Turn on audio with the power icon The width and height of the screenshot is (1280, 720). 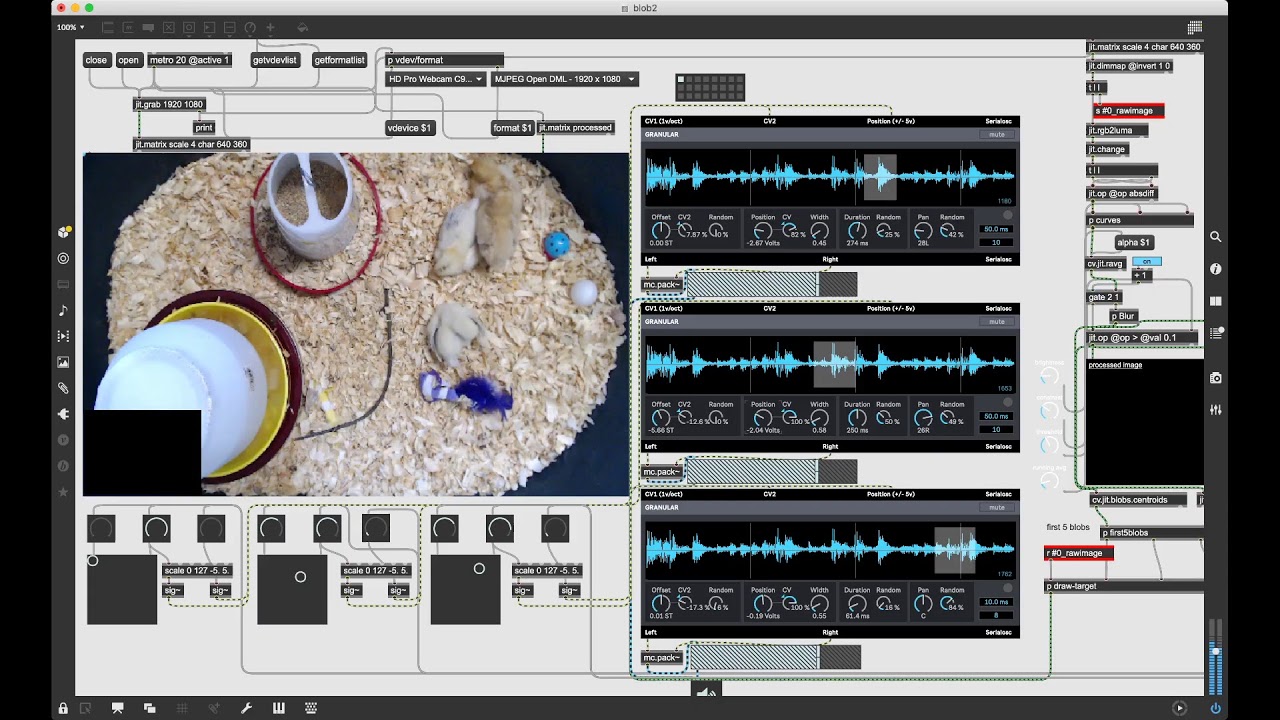(1215, 708)
